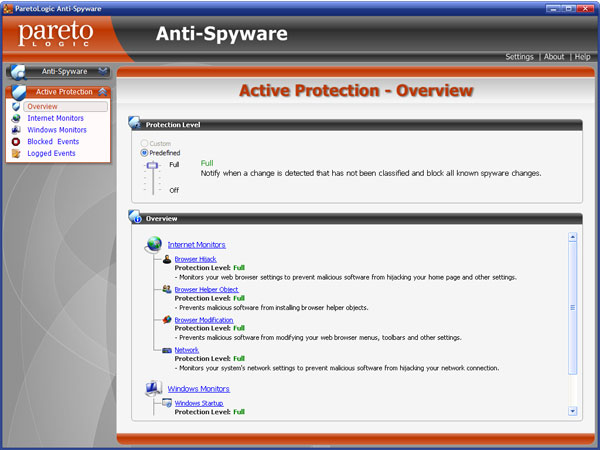Click the overview scrollbar up arrow
The width and height of the screenshot is (600, 450).
572,237
